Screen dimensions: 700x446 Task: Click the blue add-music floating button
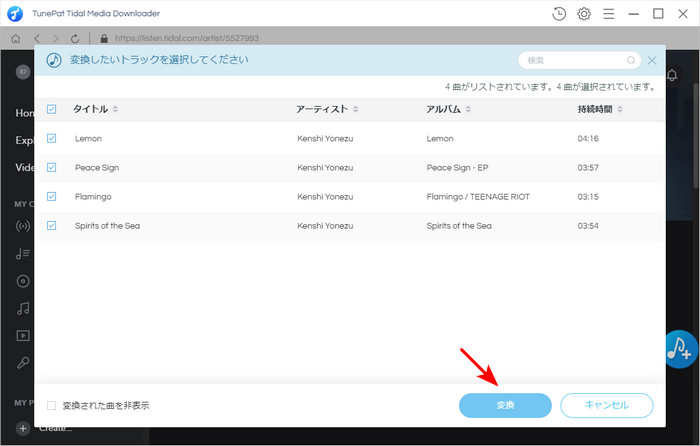tap(680, 349)
